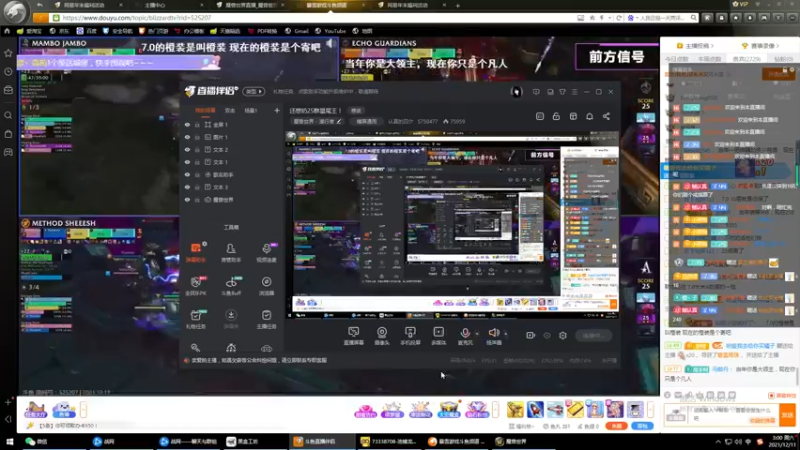The width and height of the screenshot is (800, 450).
Task: Open the companion settings gear icon
Action: [563, 335]
